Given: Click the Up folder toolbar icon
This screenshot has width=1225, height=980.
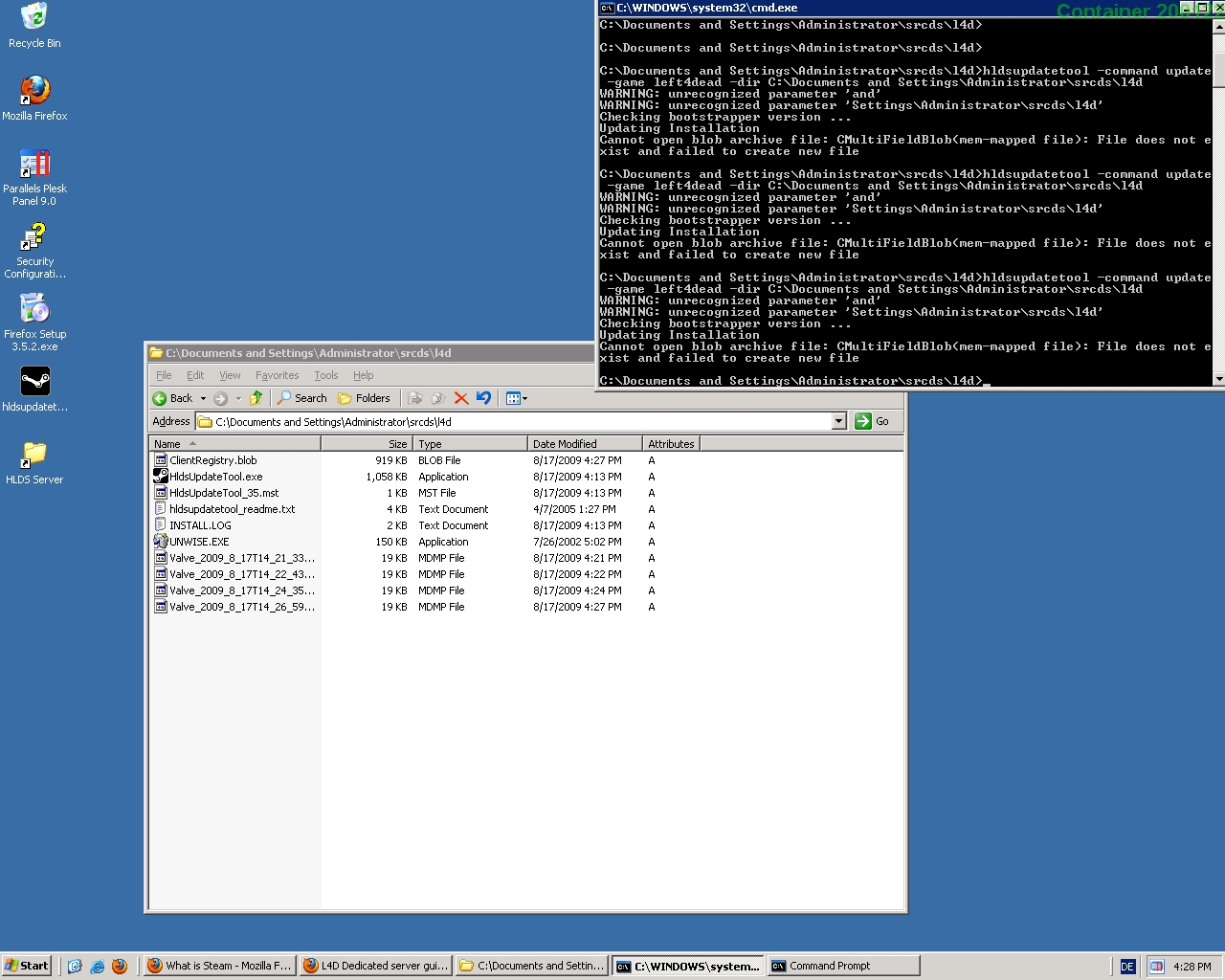Looking at the screenshot, I should click(256, 398).
